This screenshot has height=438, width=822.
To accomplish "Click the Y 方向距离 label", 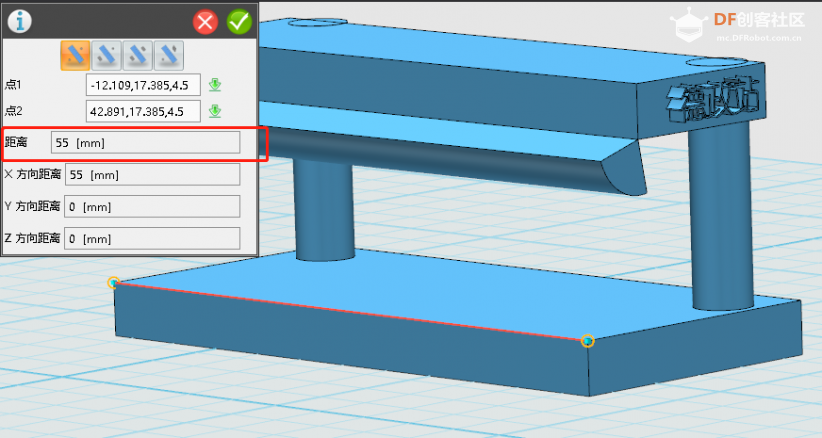I will click(33, 206).
